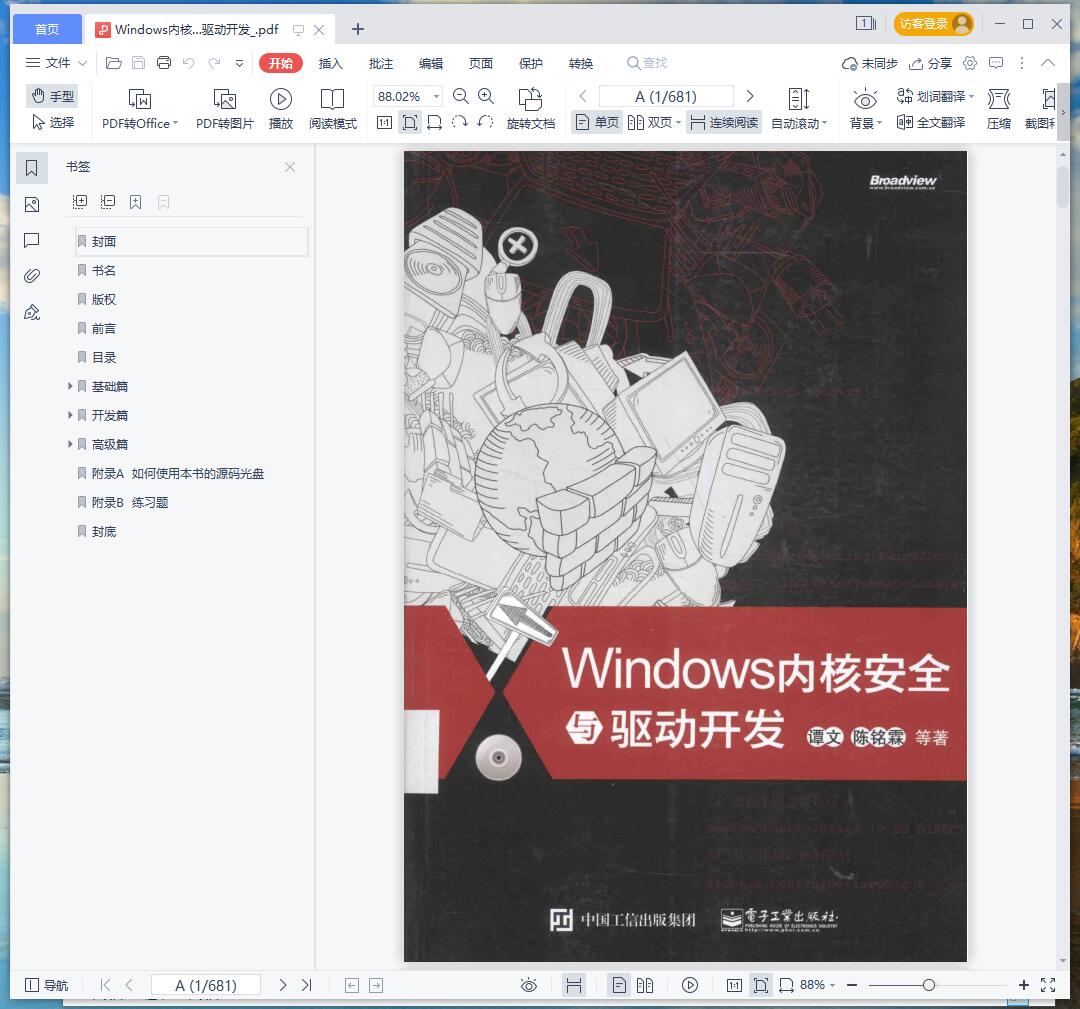Viewport: 1080px width, 1009px height.
Task: Rotate page counterclockwise icon
Action: click(485, 123)
